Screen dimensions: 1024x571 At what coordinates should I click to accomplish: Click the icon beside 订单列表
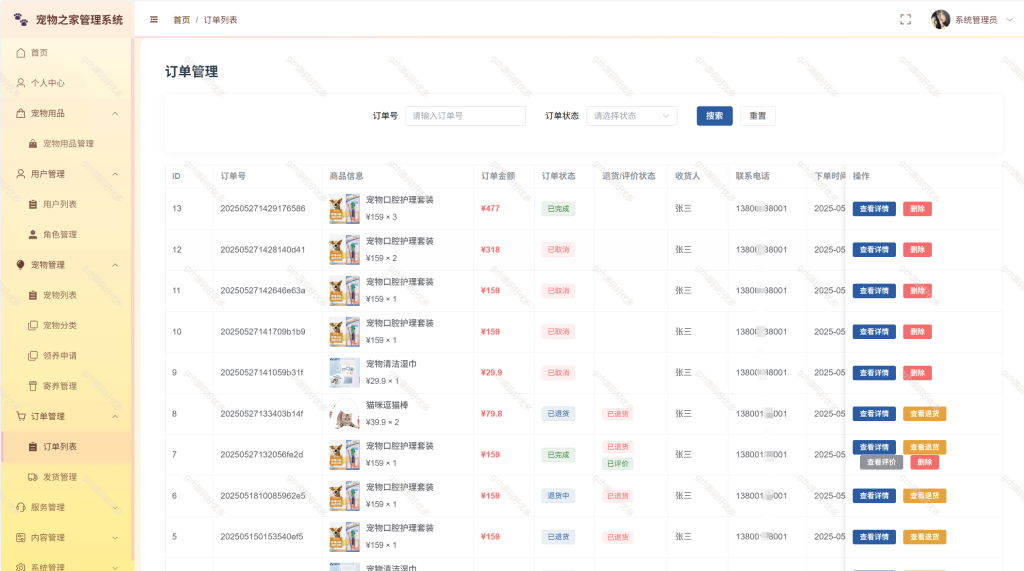(33, 447)
